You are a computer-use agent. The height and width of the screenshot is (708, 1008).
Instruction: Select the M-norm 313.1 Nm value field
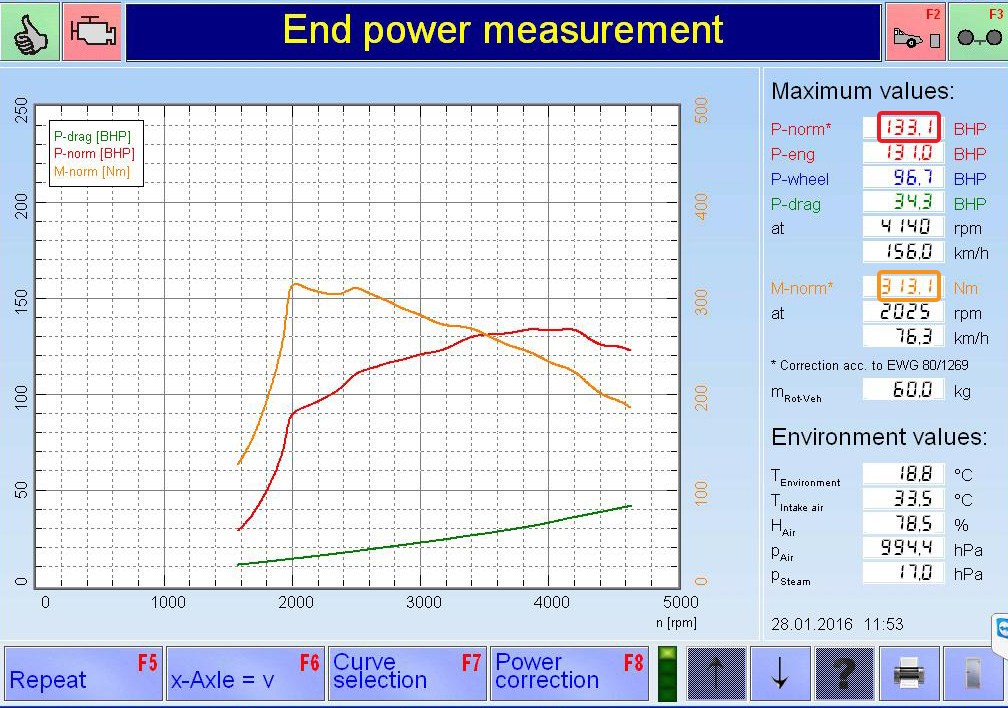coord(908,286)
